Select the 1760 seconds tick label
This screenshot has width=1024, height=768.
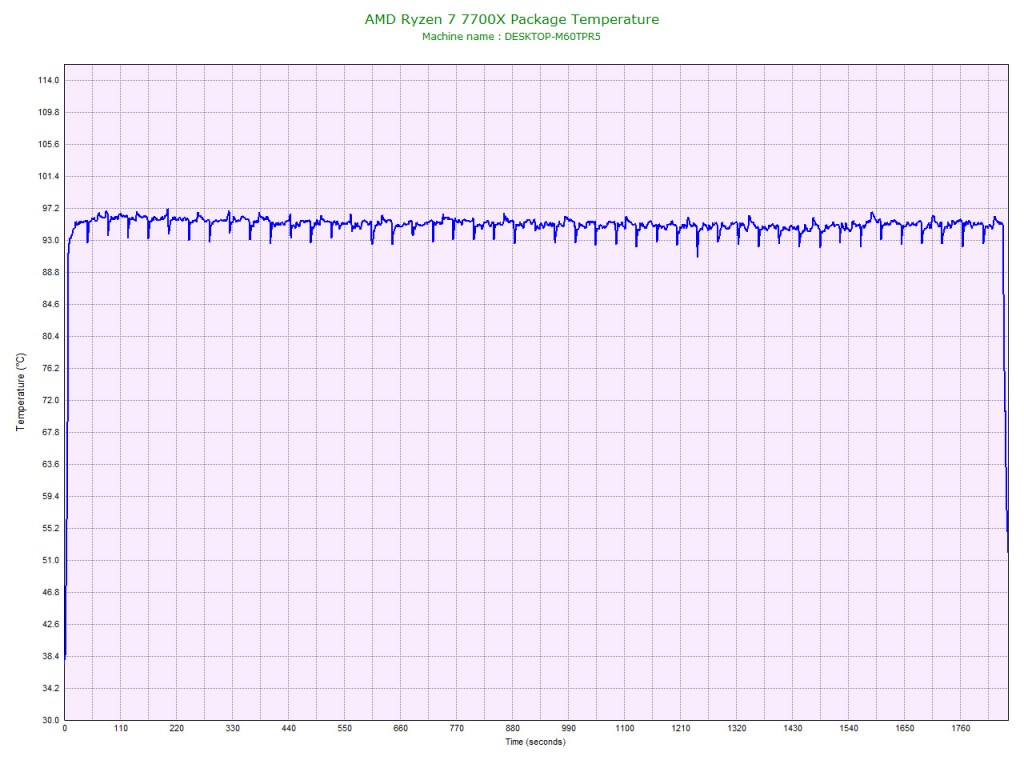coord(960,729)
